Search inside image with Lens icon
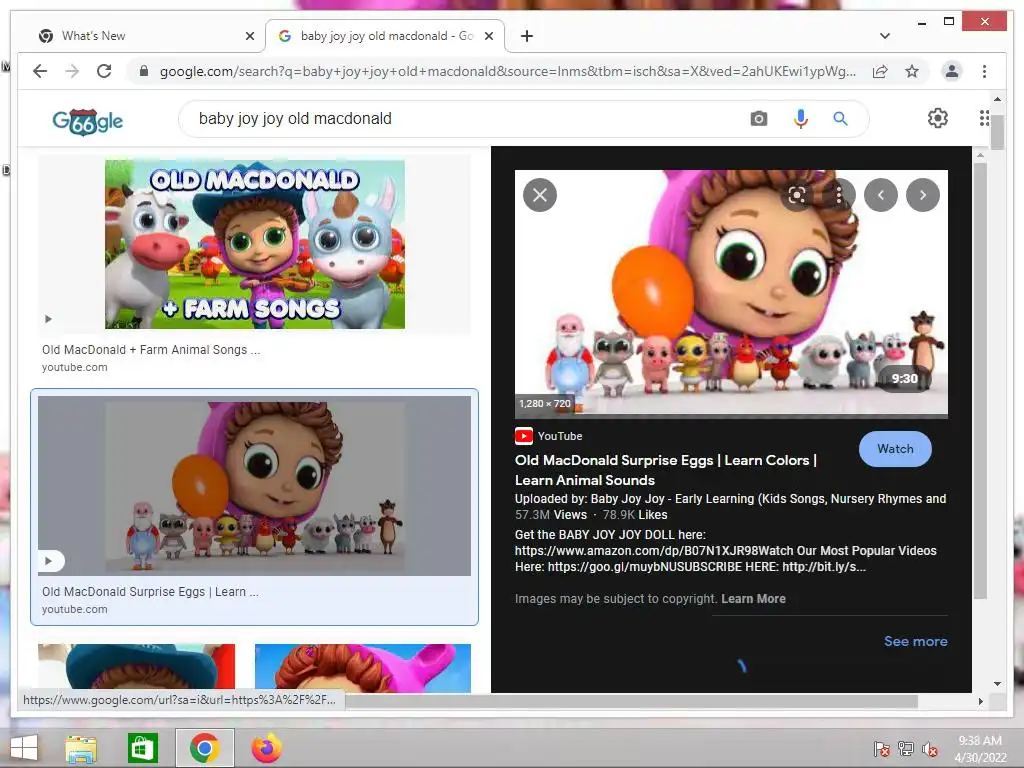This screenshot has height=768, width=1024. (x=797, y=195)
